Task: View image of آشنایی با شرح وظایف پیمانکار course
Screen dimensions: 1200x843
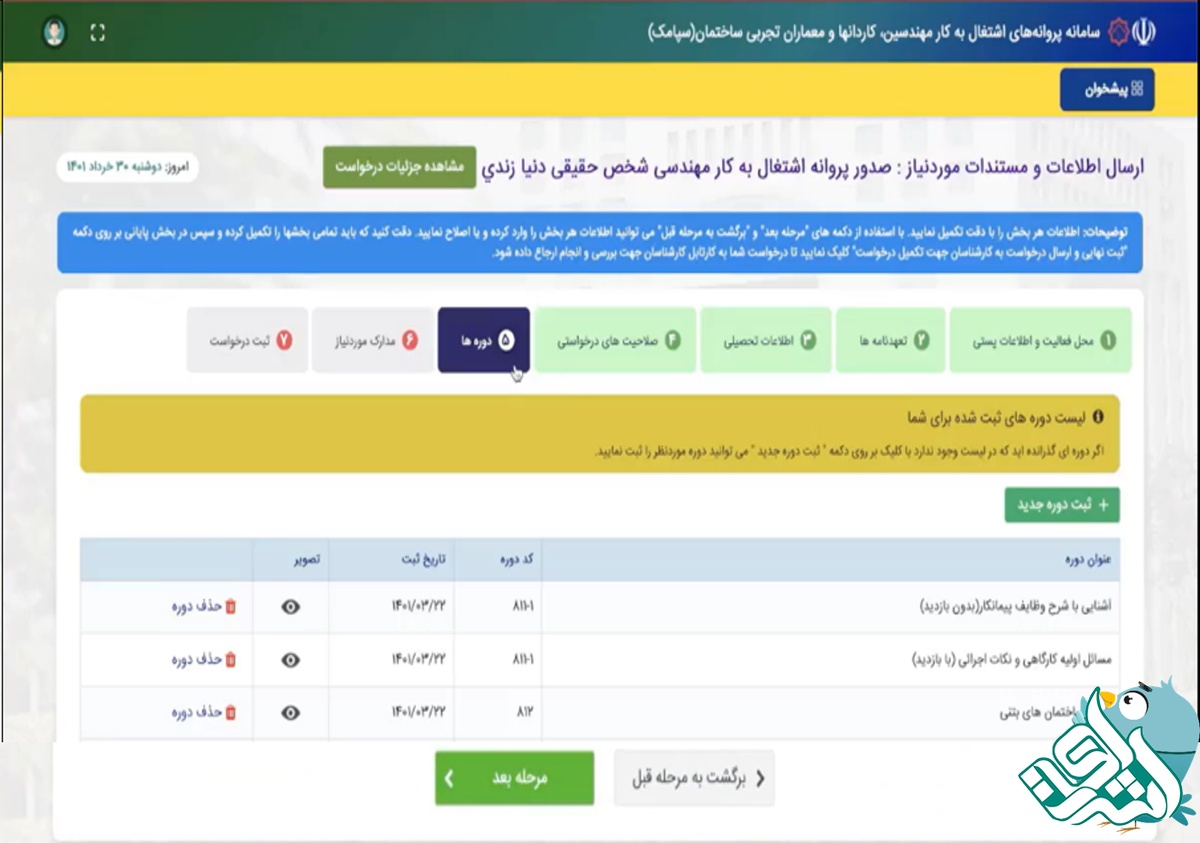Action: pyautogui.click(x=290, y=607)
